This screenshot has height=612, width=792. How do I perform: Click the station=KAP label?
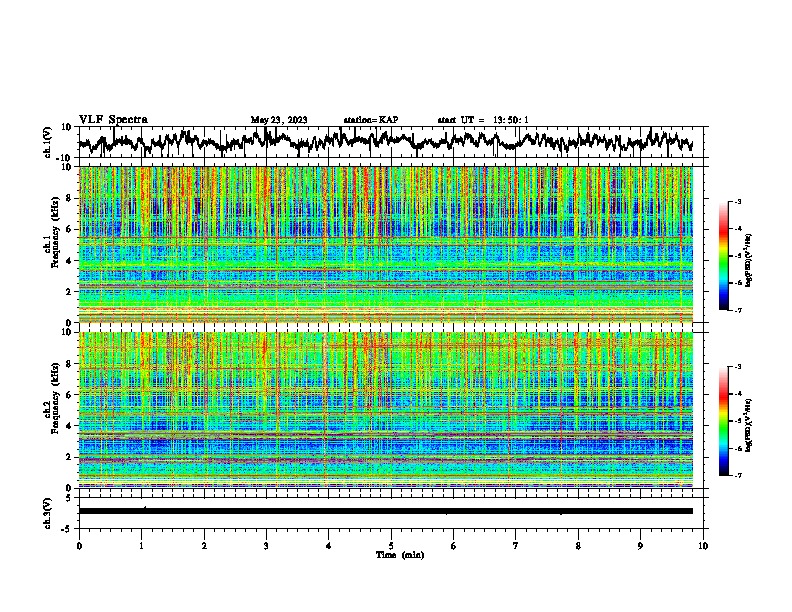(x=371, y=120)
